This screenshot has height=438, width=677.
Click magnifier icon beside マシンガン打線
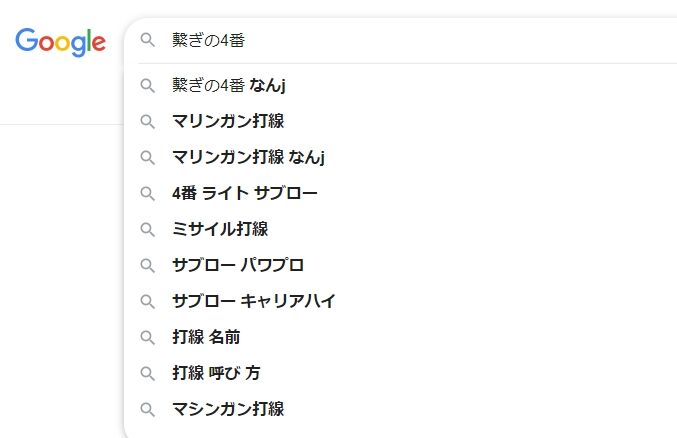coord(147,409)
